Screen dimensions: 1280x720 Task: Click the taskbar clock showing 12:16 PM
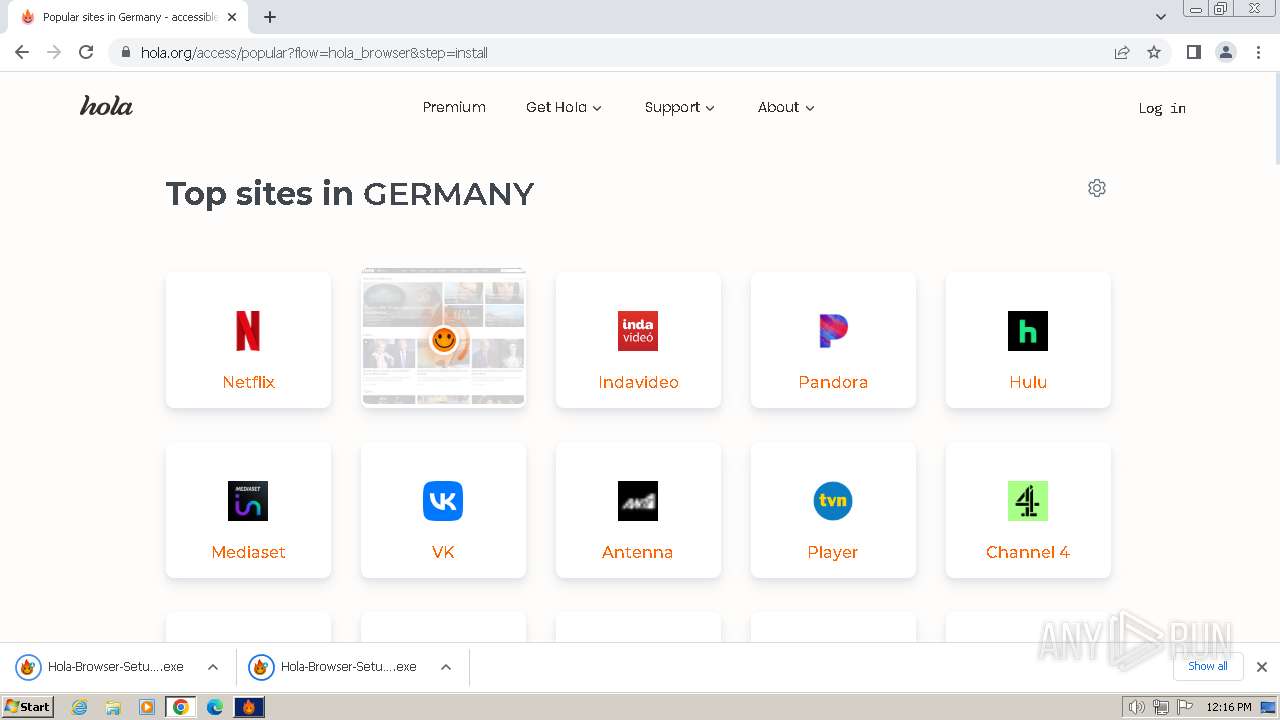[x=1229, y=707]
